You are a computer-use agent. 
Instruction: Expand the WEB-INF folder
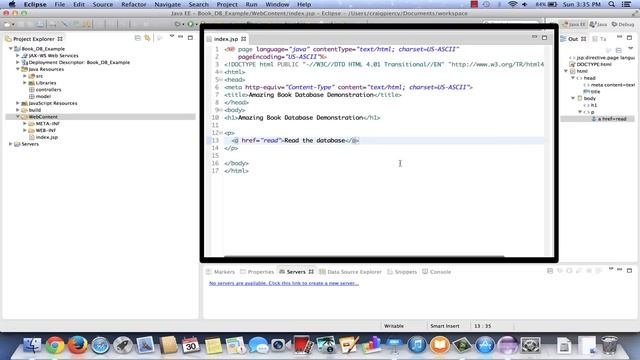coord(25,131)
